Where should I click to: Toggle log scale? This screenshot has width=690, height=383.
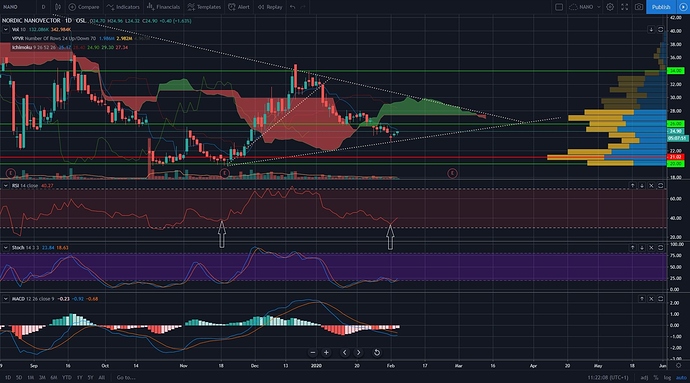[668, 378]
